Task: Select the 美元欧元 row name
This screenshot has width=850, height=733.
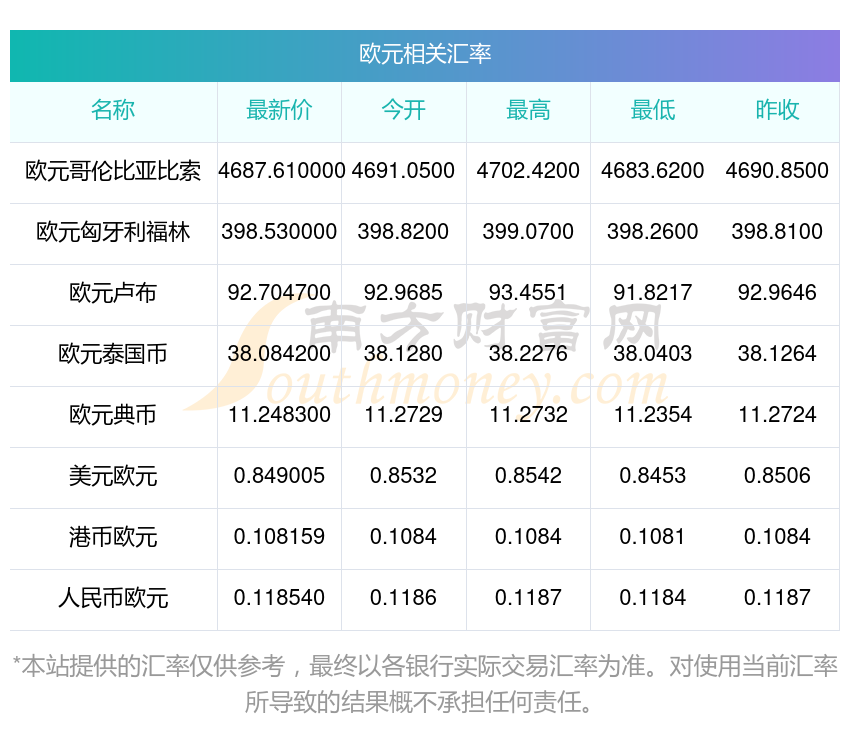Action: [113, 476]
